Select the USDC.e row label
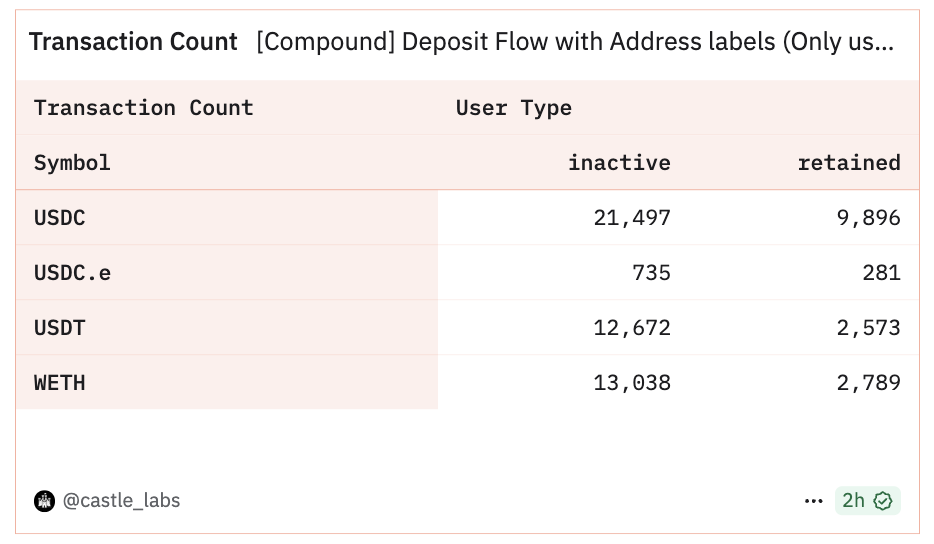Viewport: 934px width, 544px height. click(72, 273)
